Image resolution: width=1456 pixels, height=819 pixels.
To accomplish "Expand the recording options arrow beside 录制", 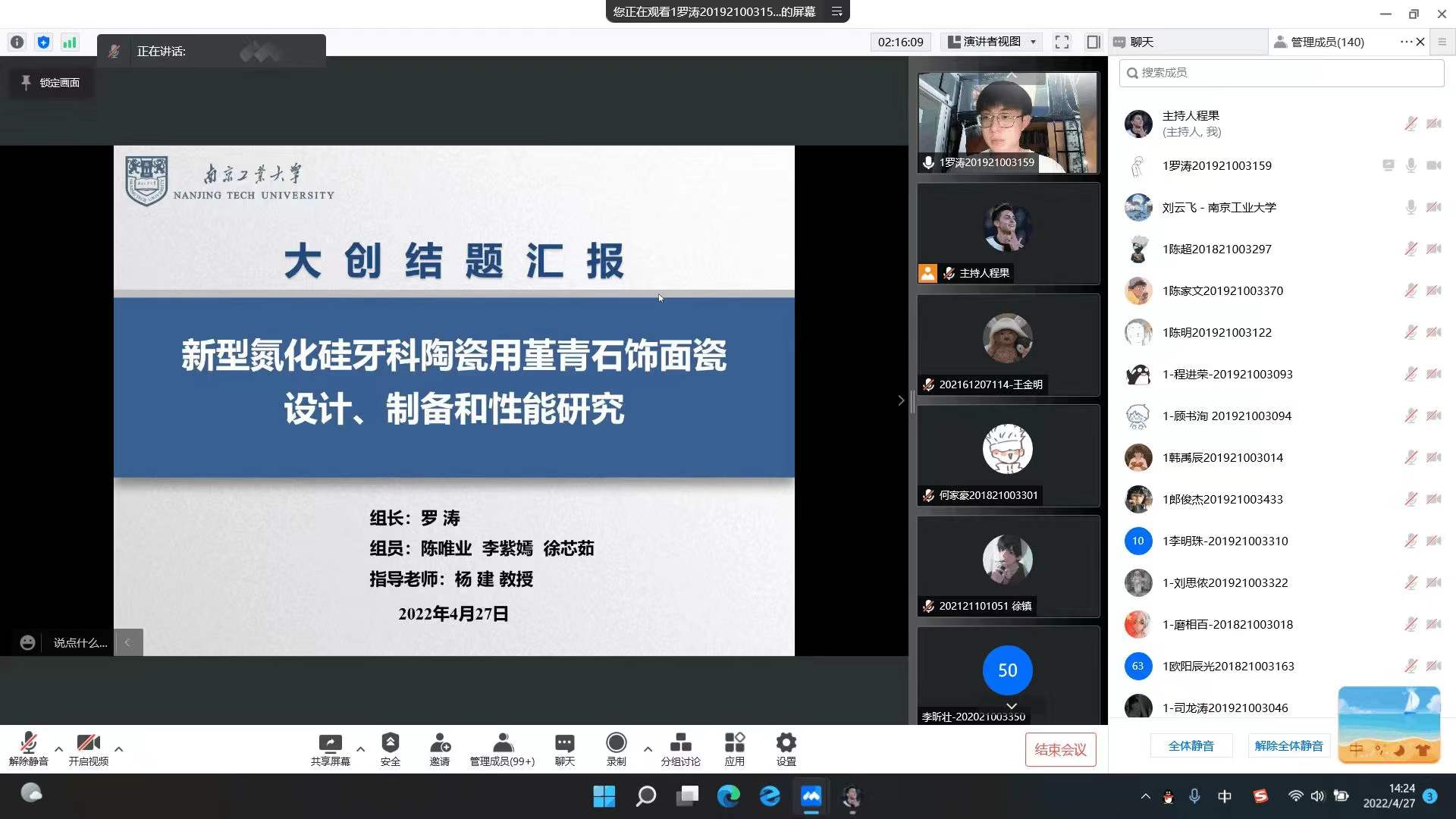I will pos(648,748).
